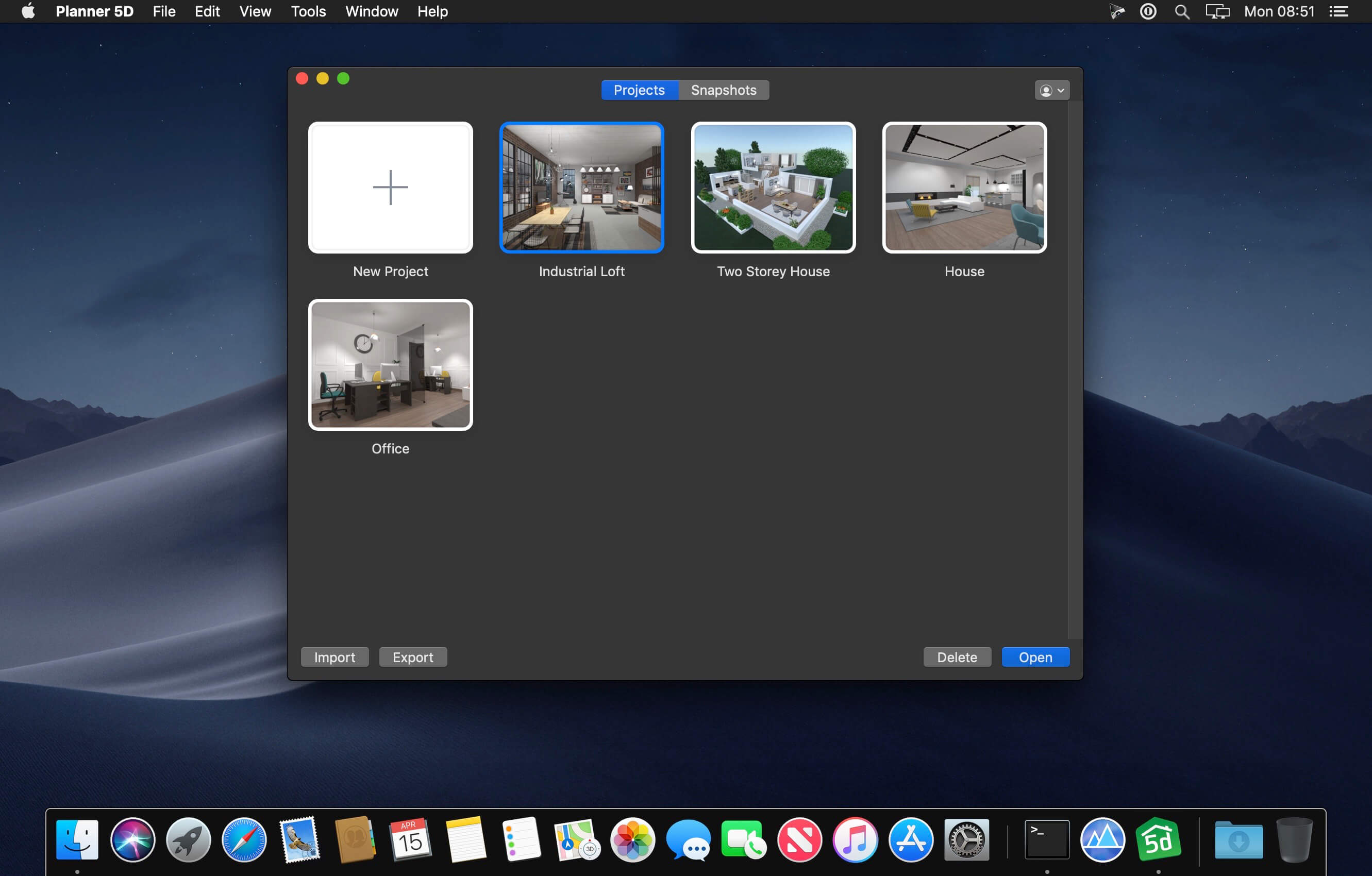Viewport: 1372px width, 876px height.
Task: Open the Photos app in the Dock
Action: click(632, 839)
